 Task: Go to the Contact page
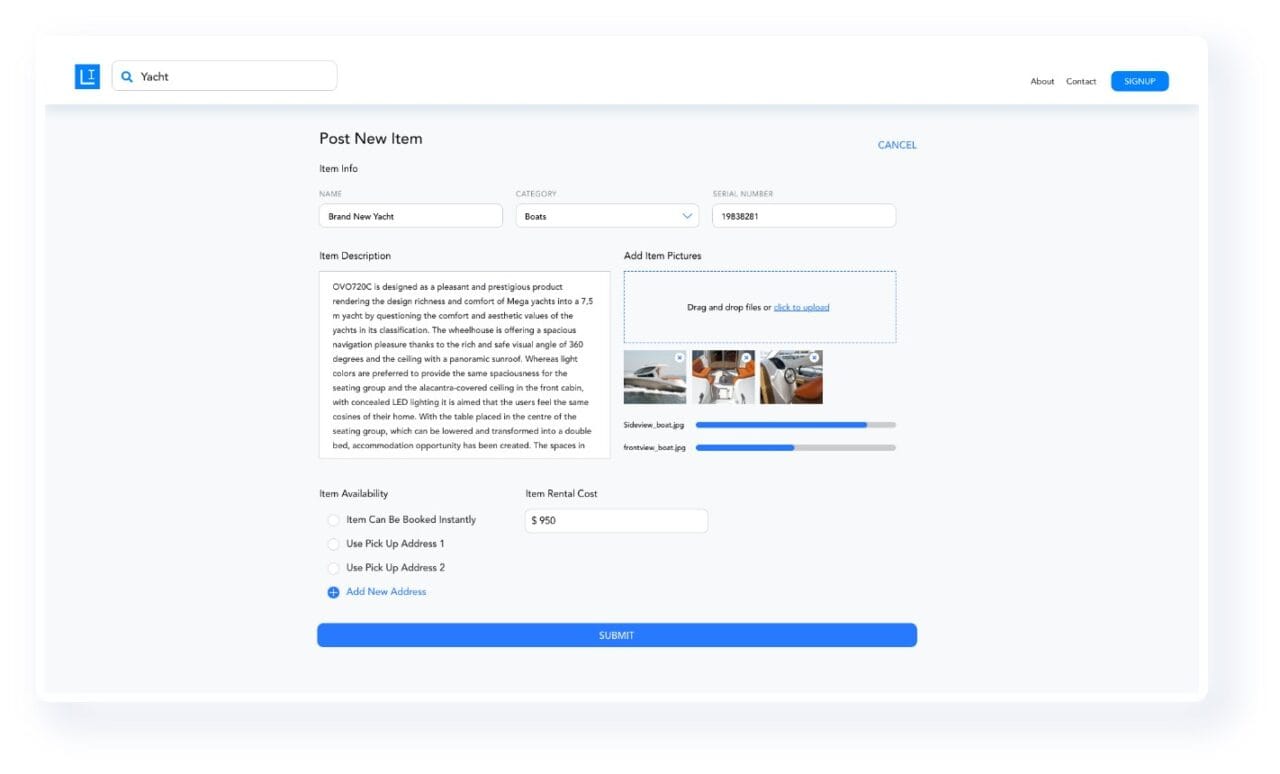(x=1081, y=81)
